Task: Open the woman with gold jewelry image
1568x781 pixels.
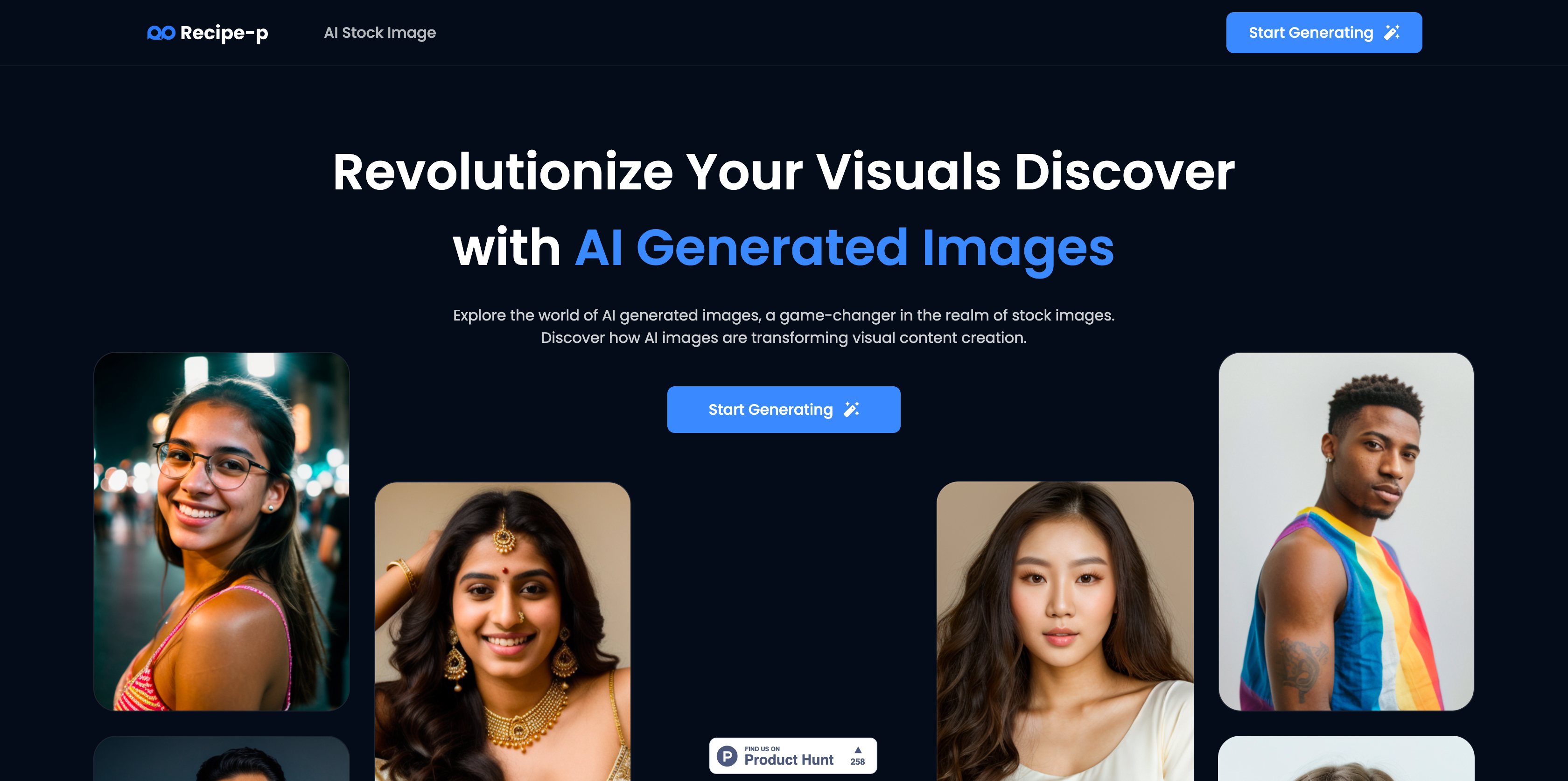Action: tap(503, 631)
